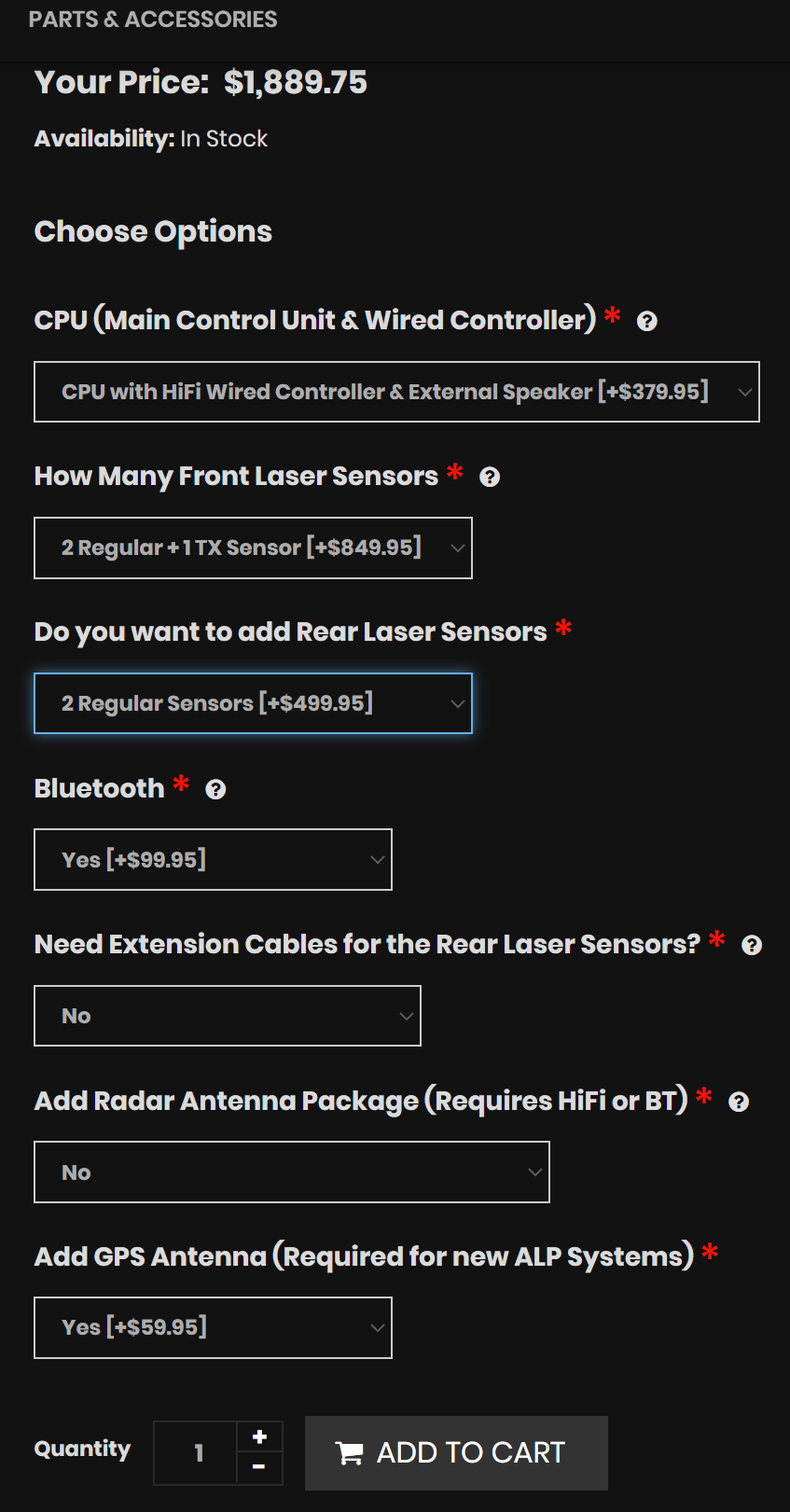
Task: Open the Radar Antenna Package dropdown
Action: click(x=291, y=1172)
